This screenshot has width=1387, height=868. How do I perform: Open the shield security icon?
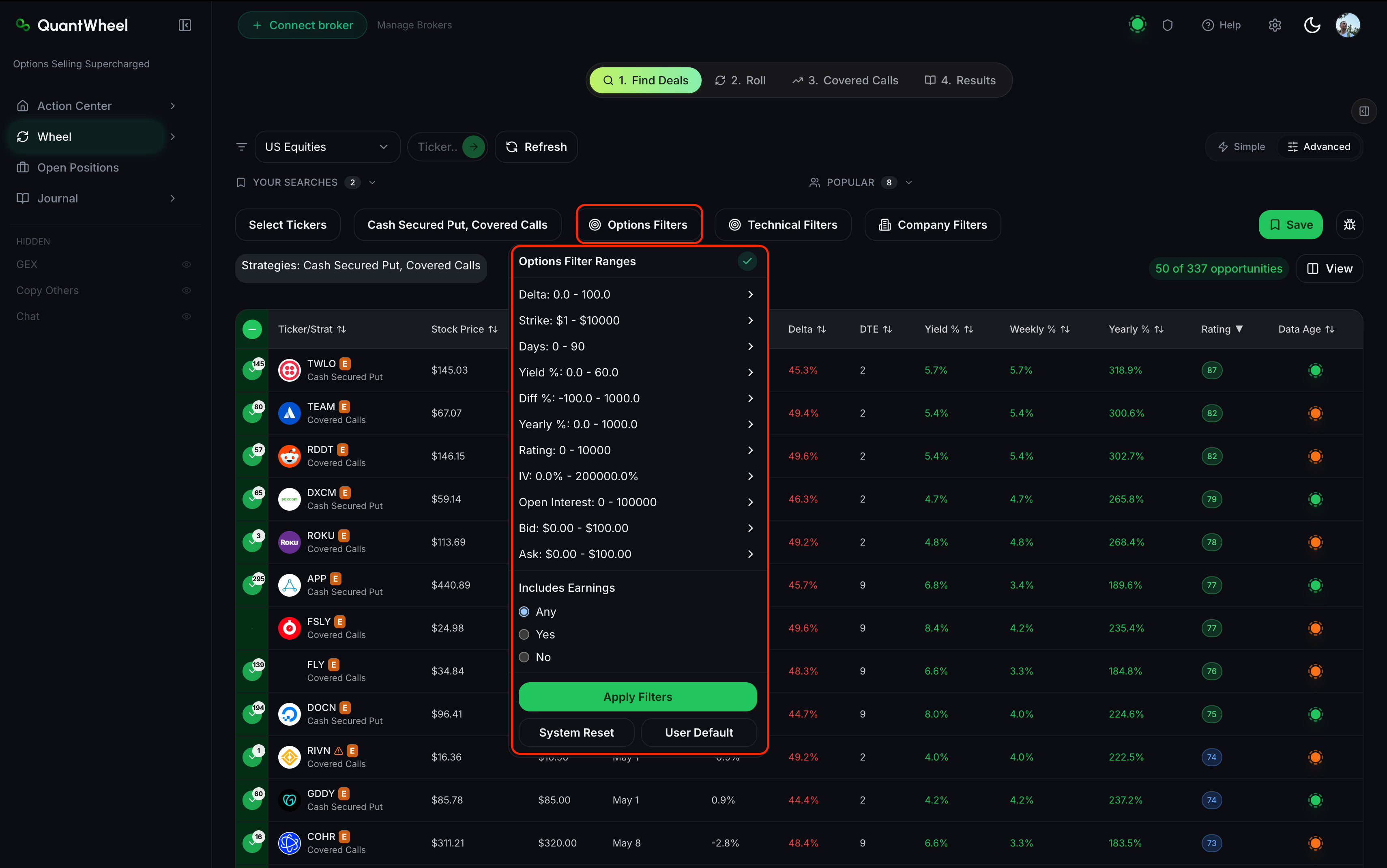coord(1167,25)
